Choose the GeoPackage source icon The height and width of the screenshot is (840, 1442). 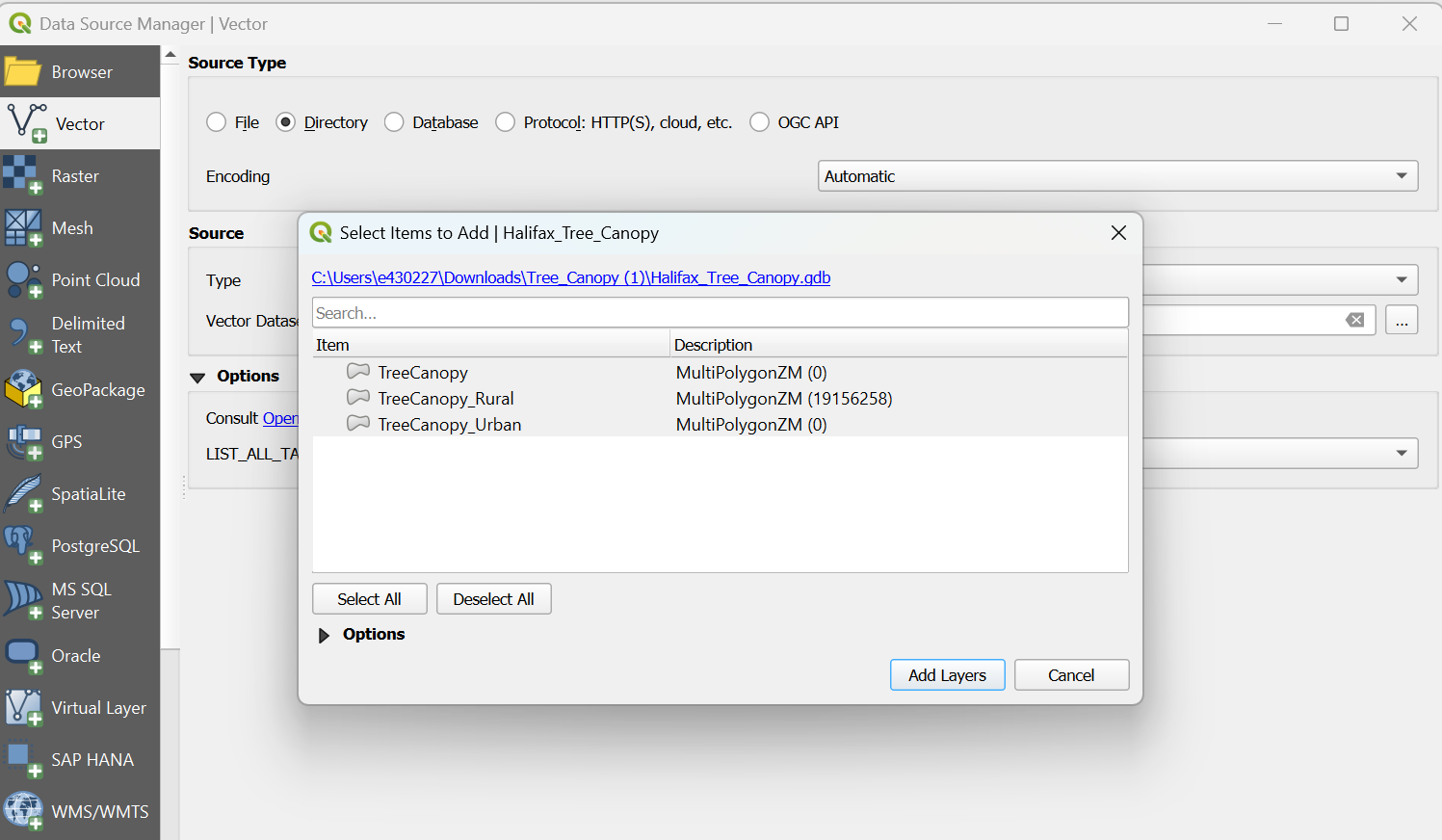22,390
